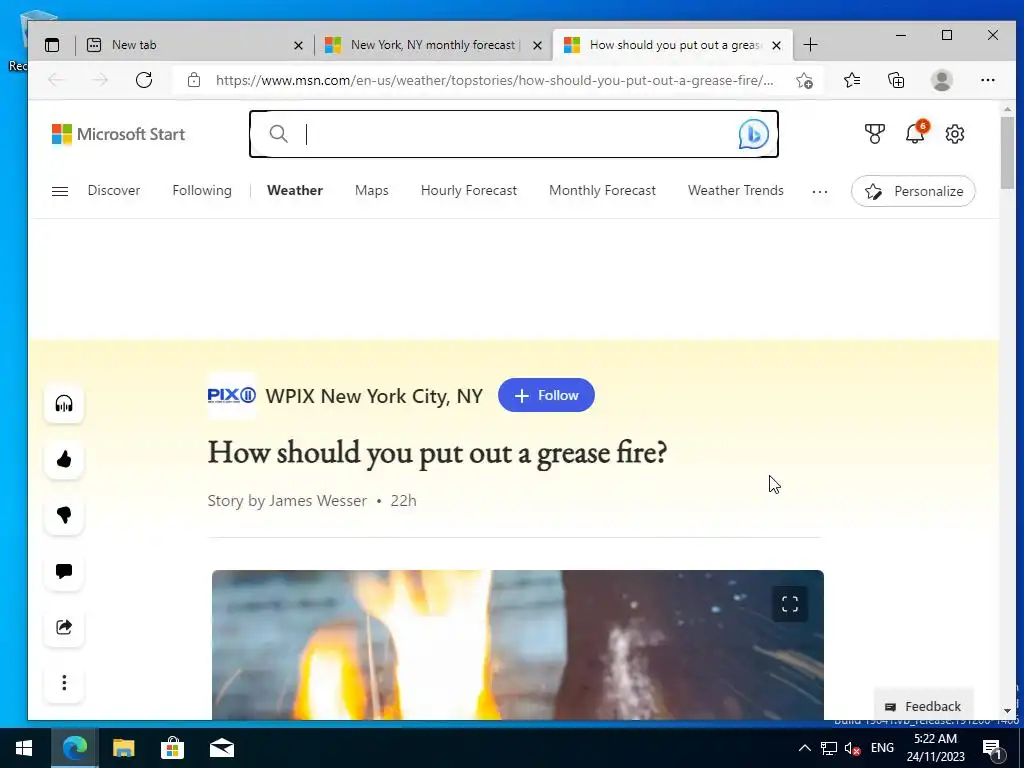Open WPIX New York City, NY link
1024x768 pixels.
pos(374,396)
